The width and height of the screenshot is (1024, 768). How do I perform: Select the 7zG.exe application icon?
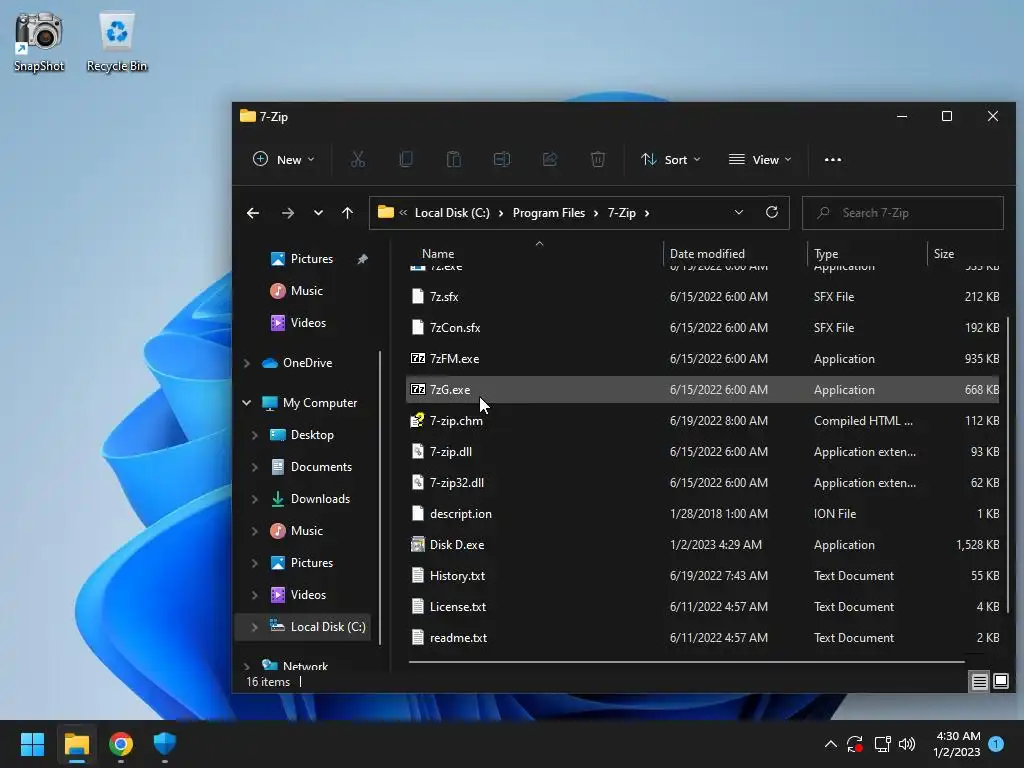pyautogui.click(x=418, y=389)
